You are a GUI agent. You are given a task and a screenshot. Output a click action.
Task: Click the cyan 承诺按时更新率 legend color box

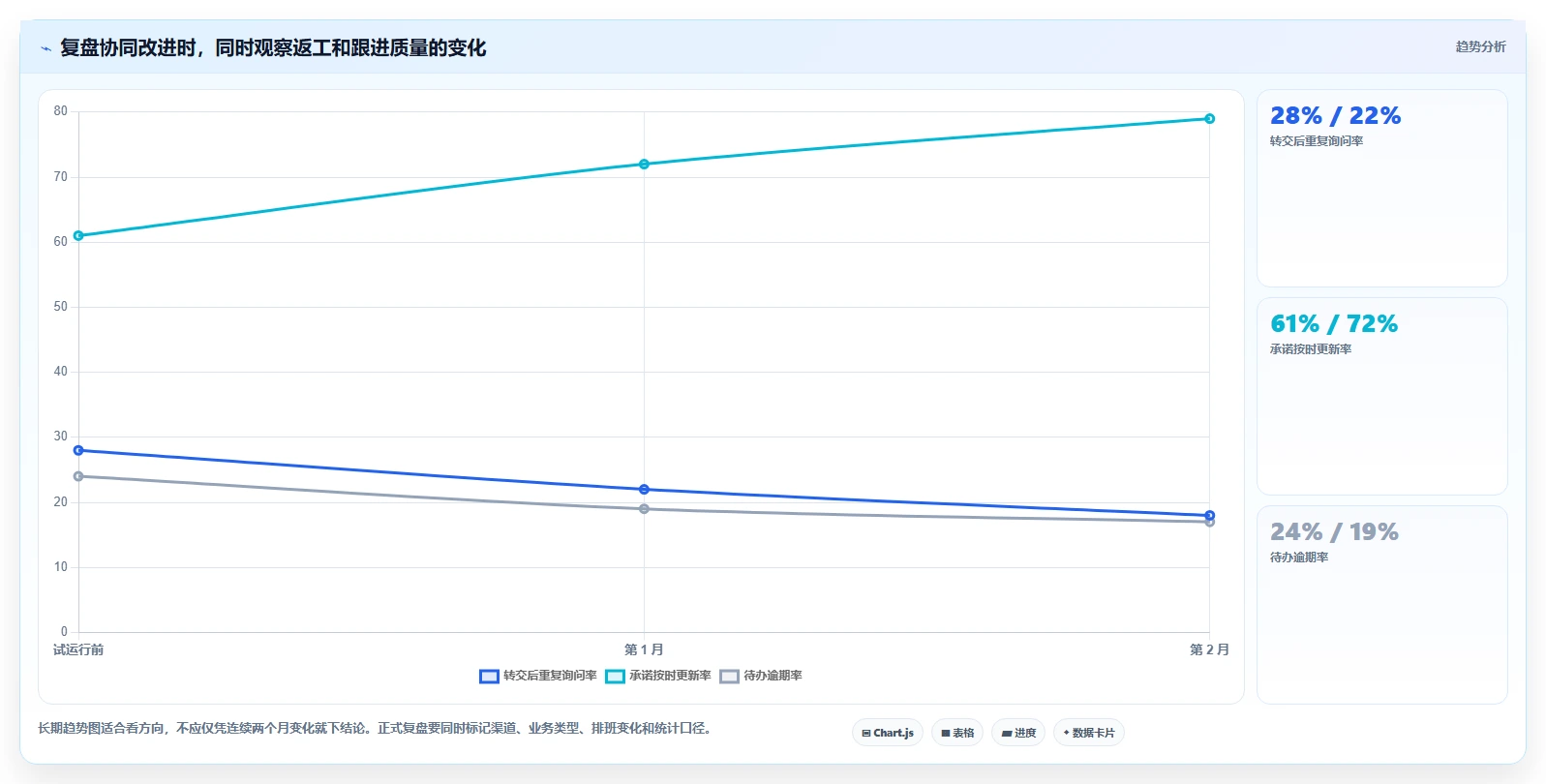point(615,677)
